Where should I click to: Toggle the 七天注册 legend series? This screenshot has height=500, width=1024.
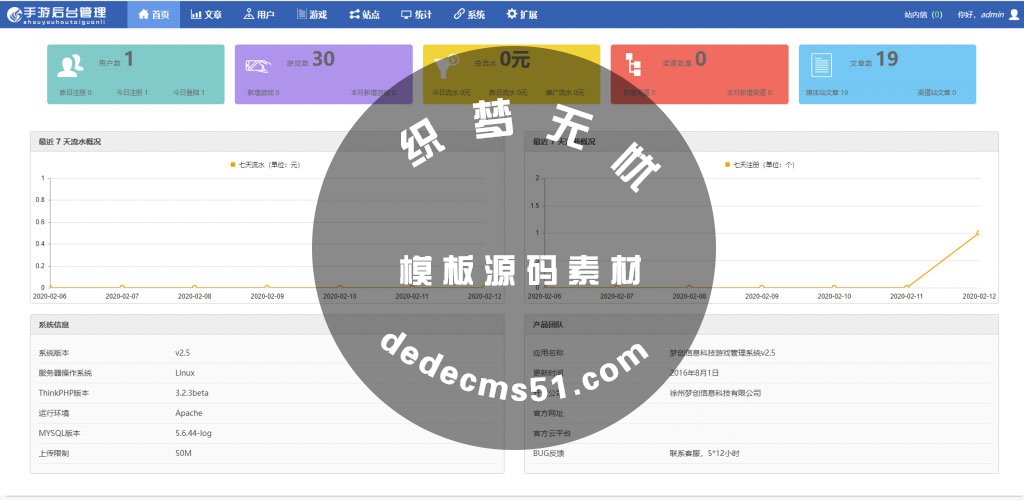click(x=760, y=165)
